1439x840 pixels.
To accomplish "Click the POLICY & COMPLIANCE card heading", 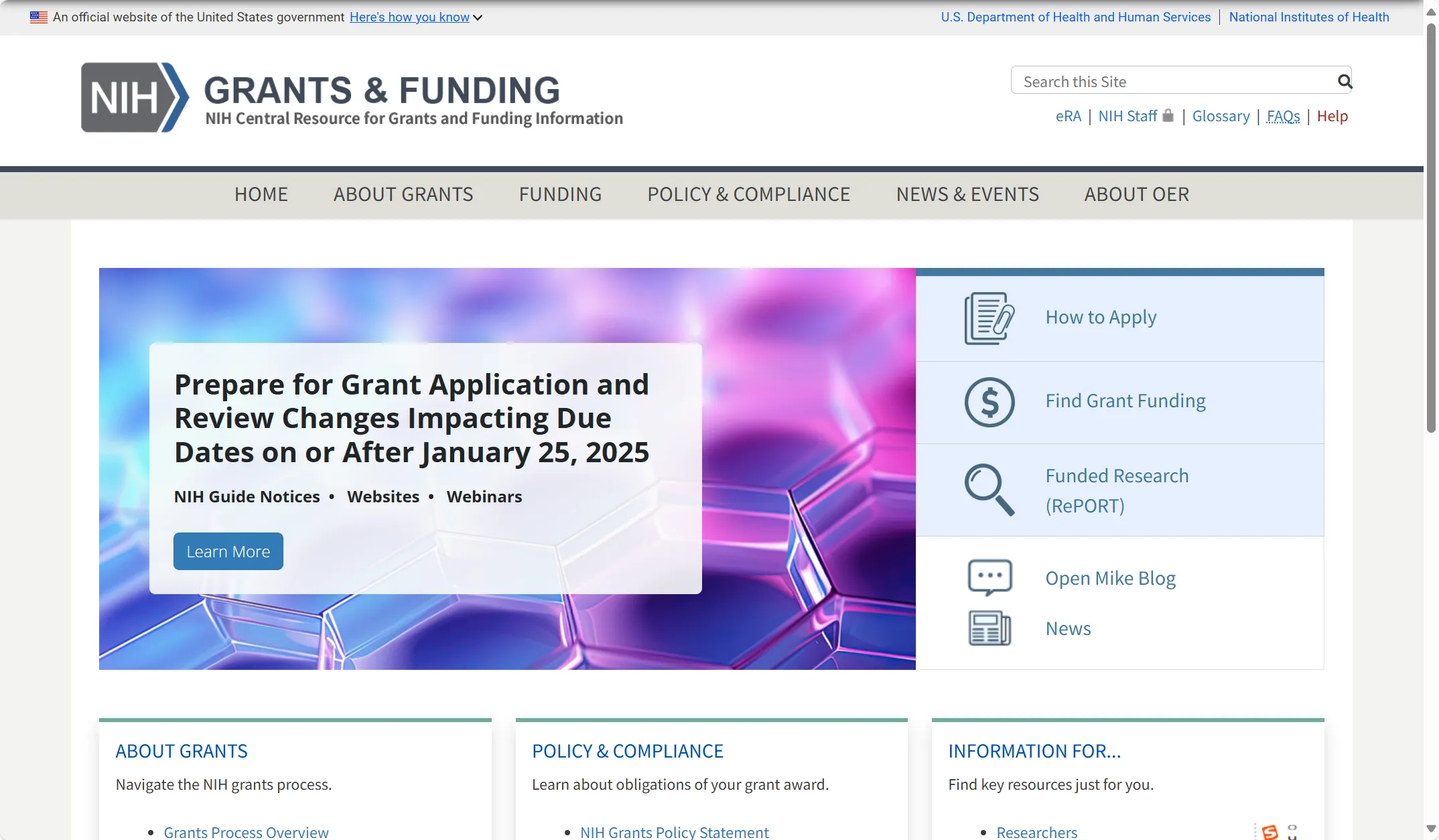I will click(x=628, y=751).
